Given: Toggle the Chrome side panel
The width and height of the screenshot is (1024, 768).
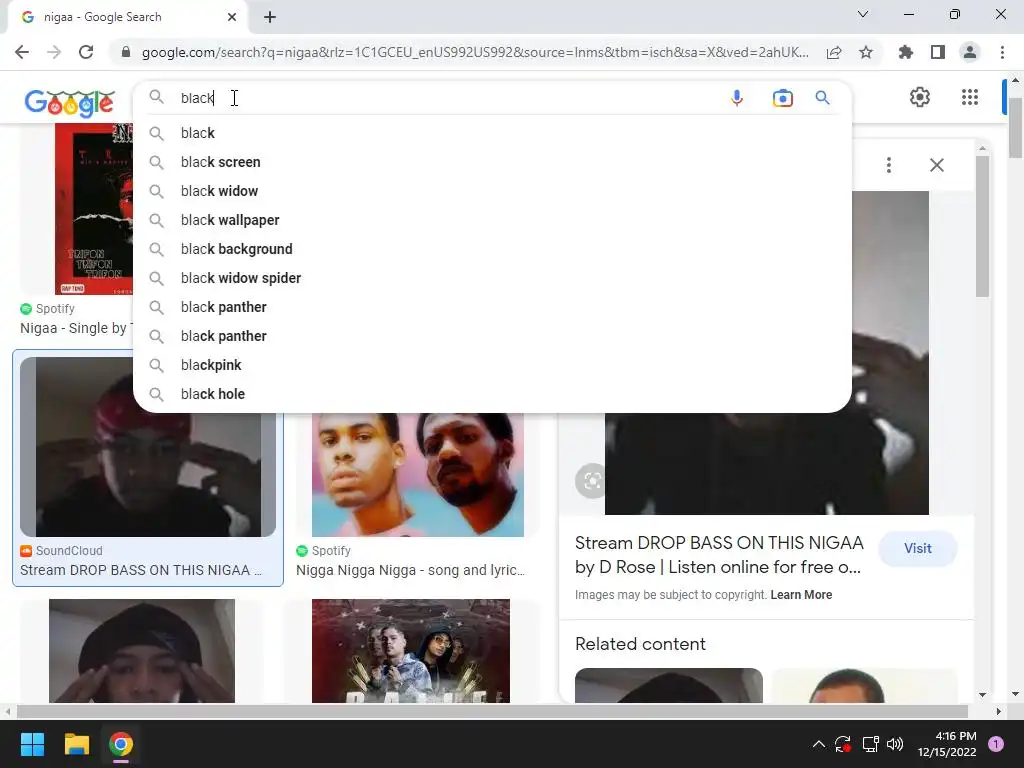Looking at the screenshot, I should coord(938,52).
